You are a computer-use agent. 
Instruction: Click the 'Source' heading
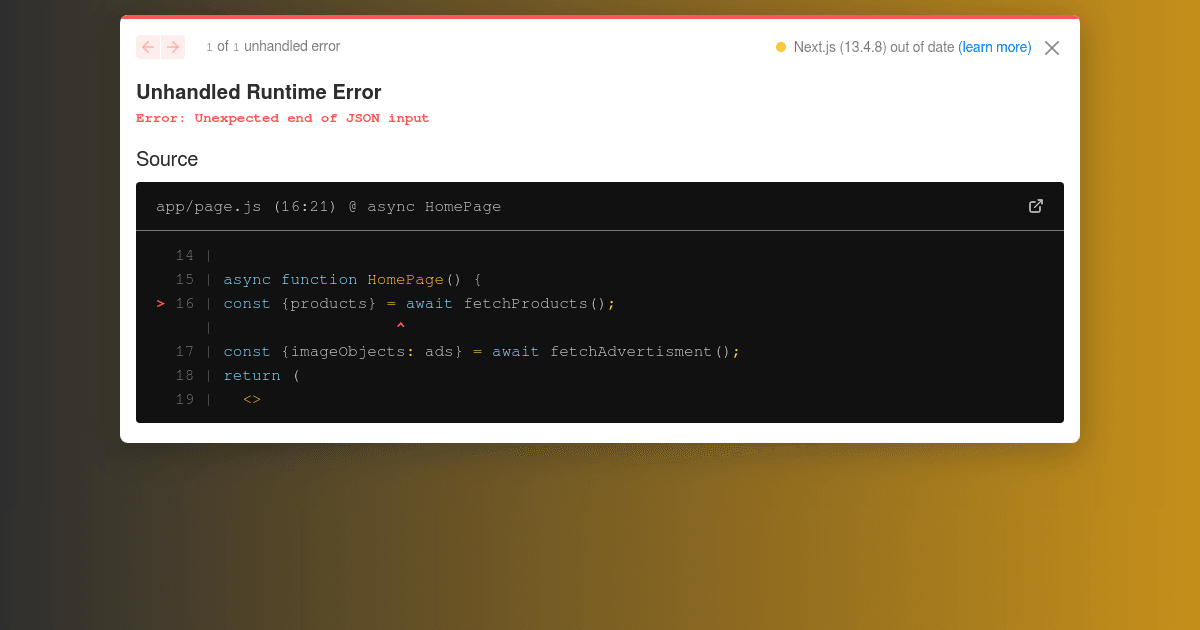tap(167, 159)
